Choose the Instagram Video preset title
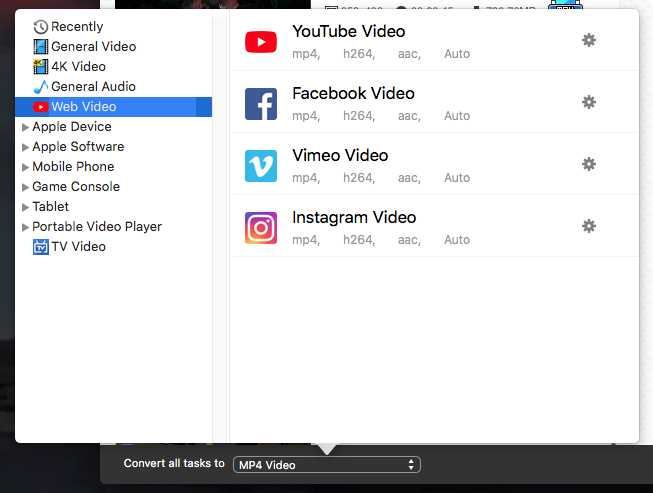The width and height of the screenshot is (653, 493). click(354, 217)
